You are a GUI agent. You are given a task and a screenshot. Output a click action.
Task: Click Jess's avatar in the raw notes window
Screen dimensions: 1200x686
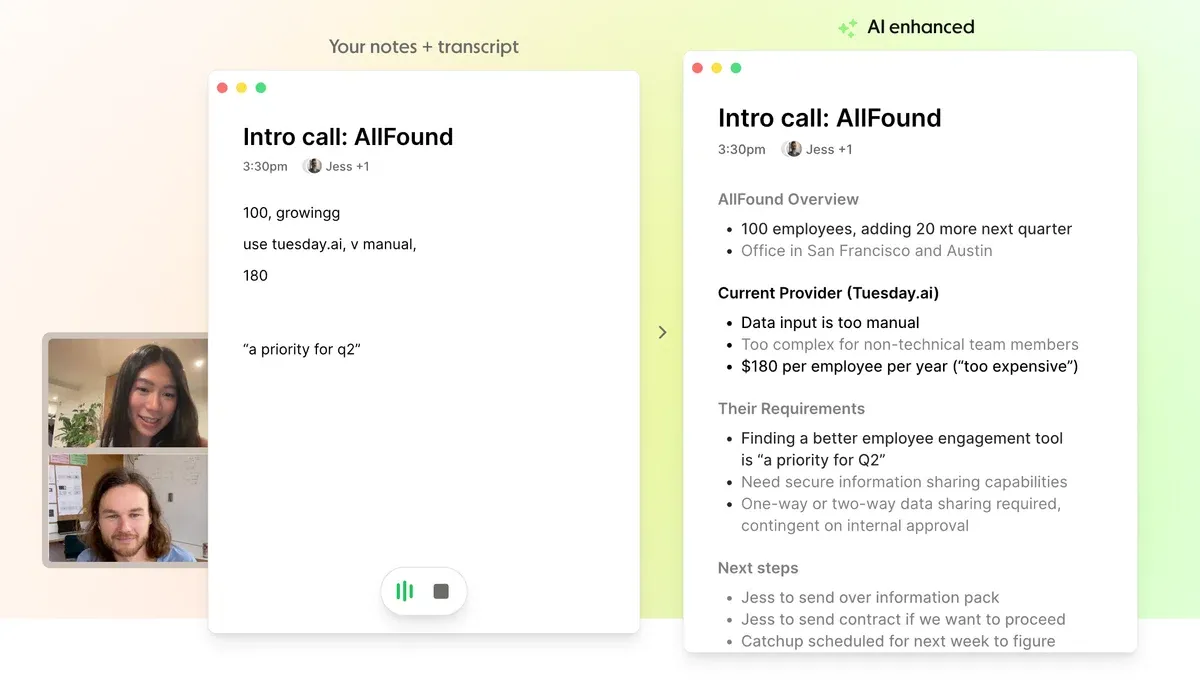(x=314, y=166)
